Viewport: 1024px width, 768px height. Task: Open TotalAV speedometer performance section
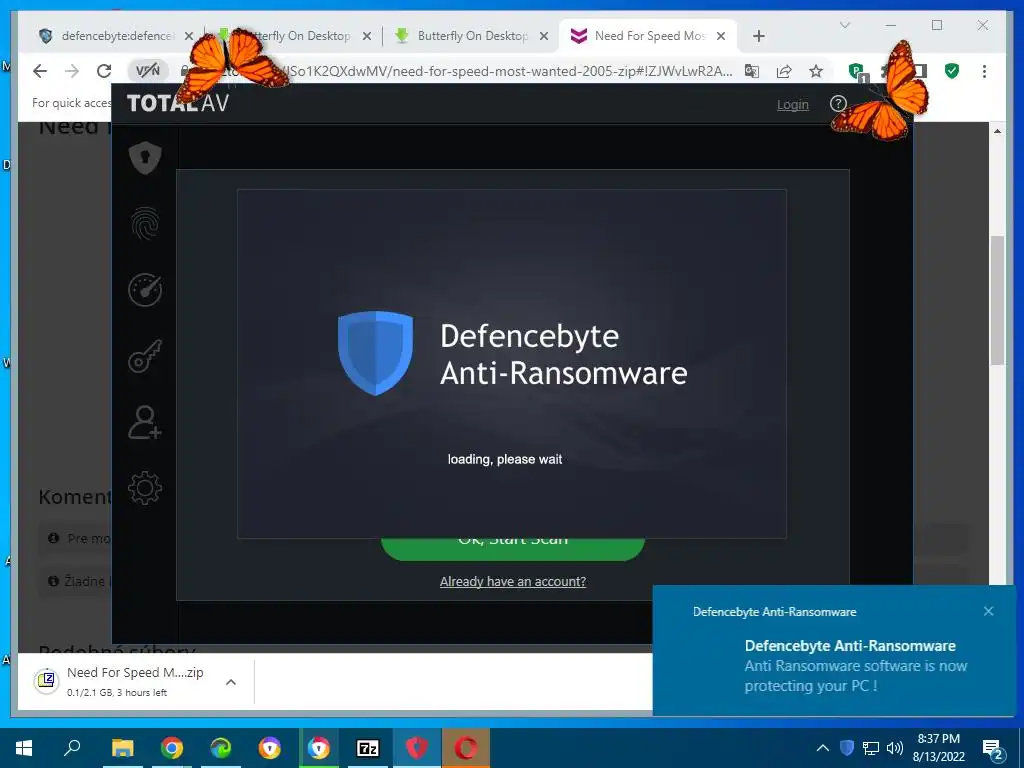tap(145, 289)
